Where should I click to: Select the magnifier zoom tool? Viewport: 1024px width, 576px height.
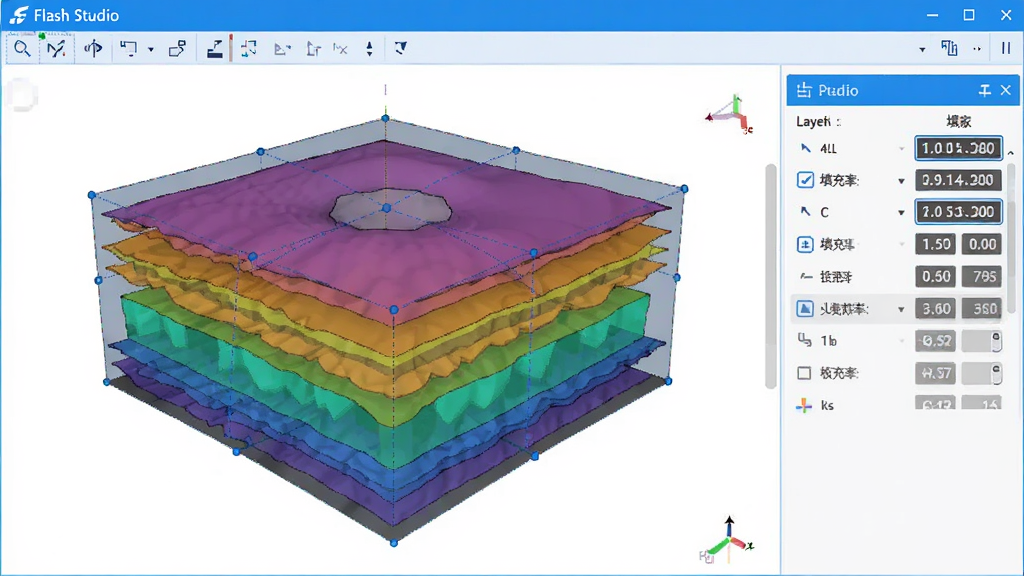(x=22, y=48)
